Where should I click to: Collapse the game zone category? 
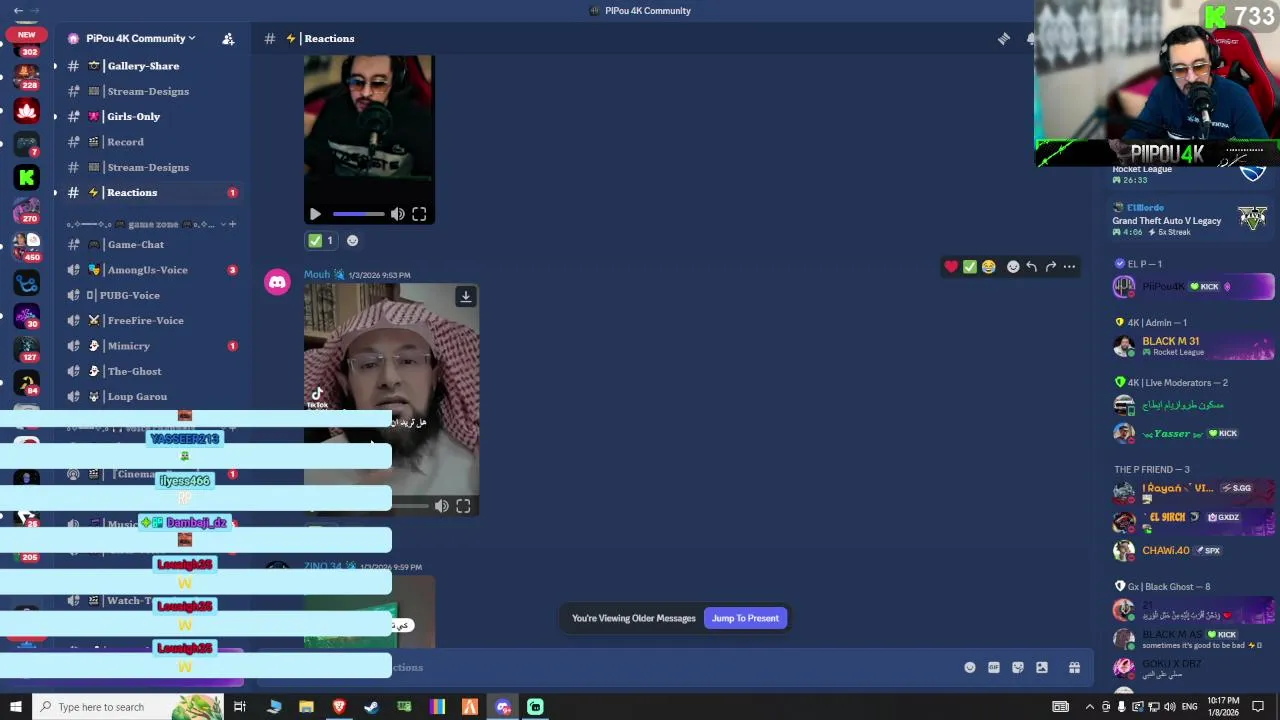tap(146, 224)
